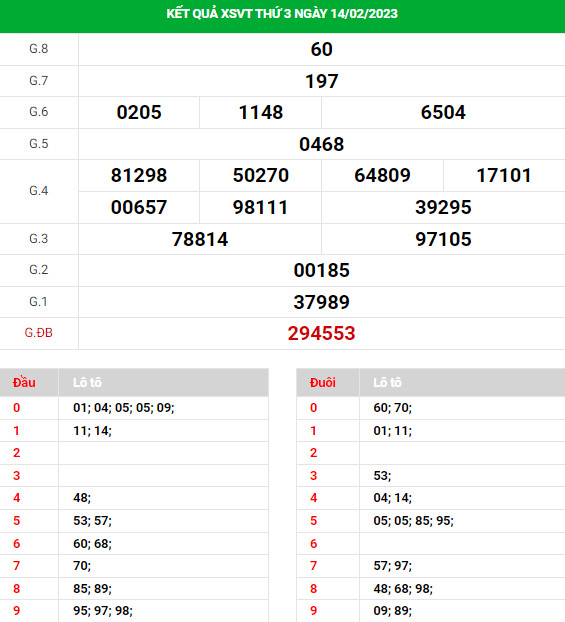The image size is (565, 622).
Task: Select G.3 number 97105
Action: 443,239
